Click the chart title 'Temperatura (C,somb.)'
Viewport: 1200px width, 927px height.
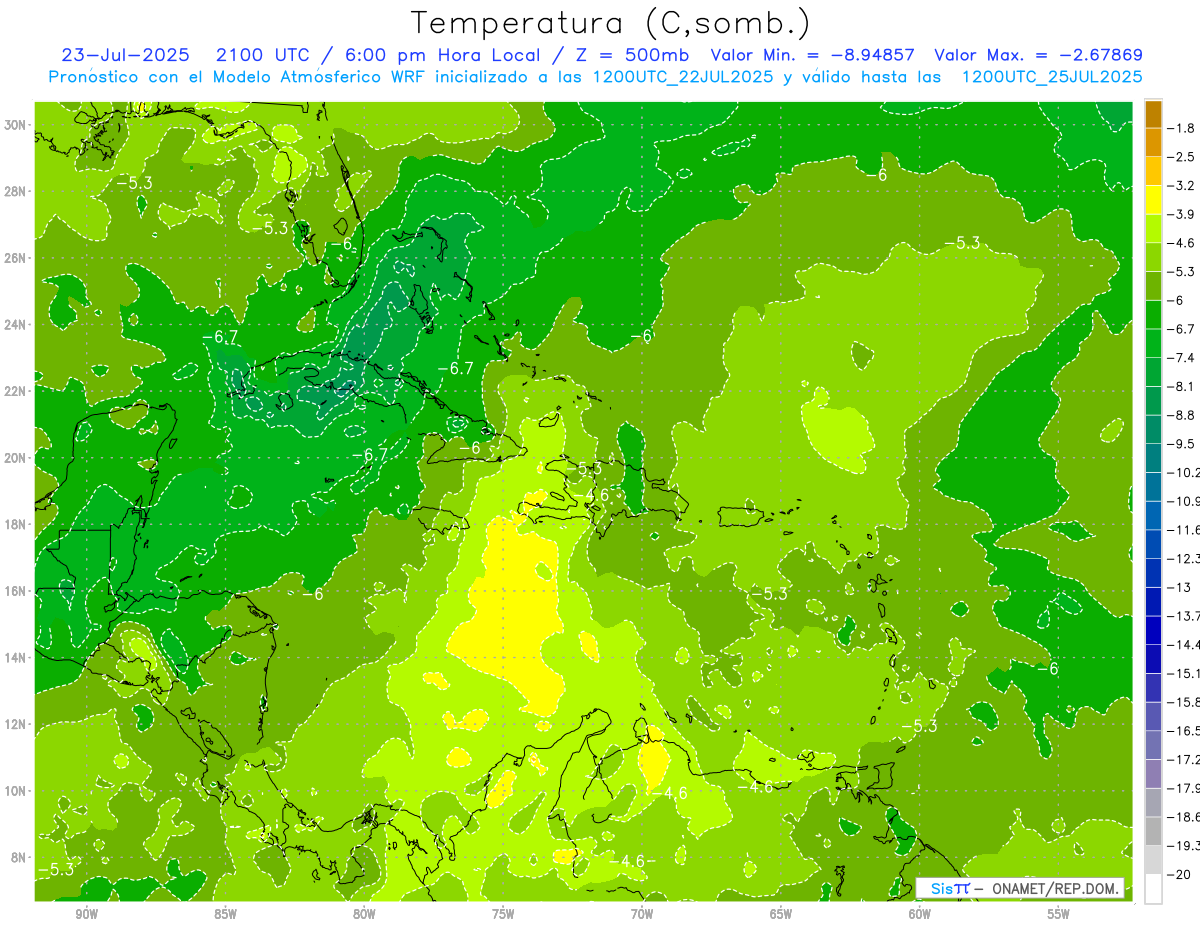612,23
